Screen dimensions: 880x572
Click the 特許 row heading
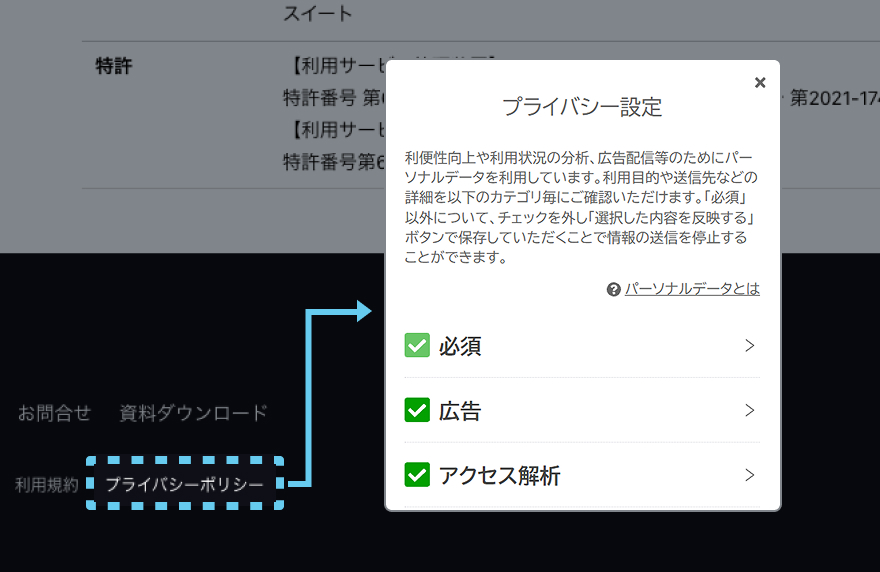(114, 66)
